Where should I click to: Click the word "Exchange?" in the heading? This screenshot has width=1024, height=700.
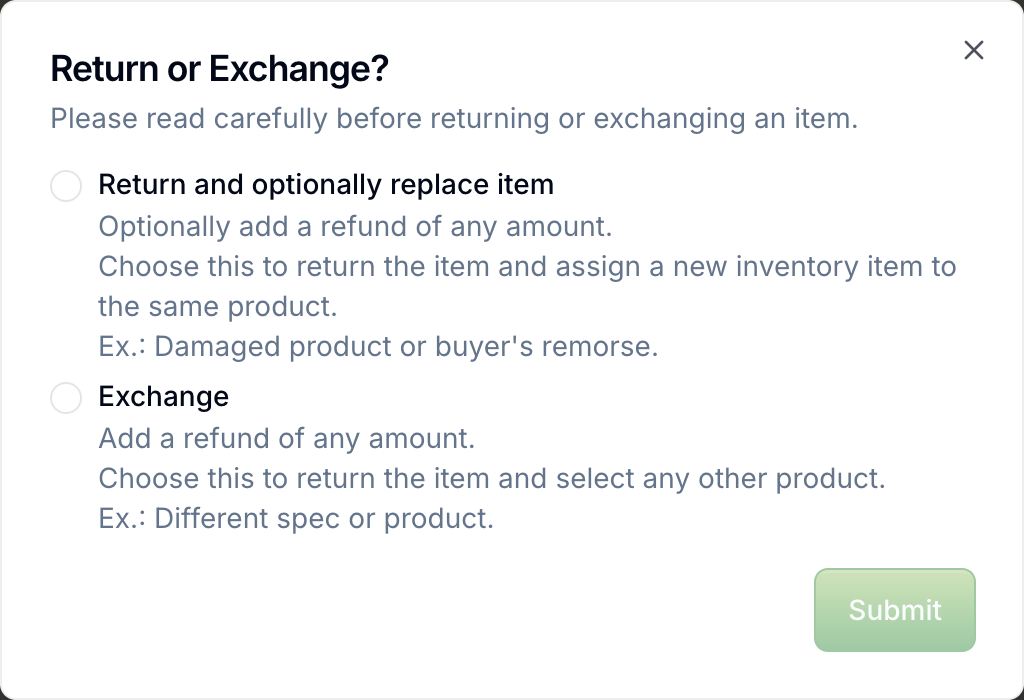[298, 68]
